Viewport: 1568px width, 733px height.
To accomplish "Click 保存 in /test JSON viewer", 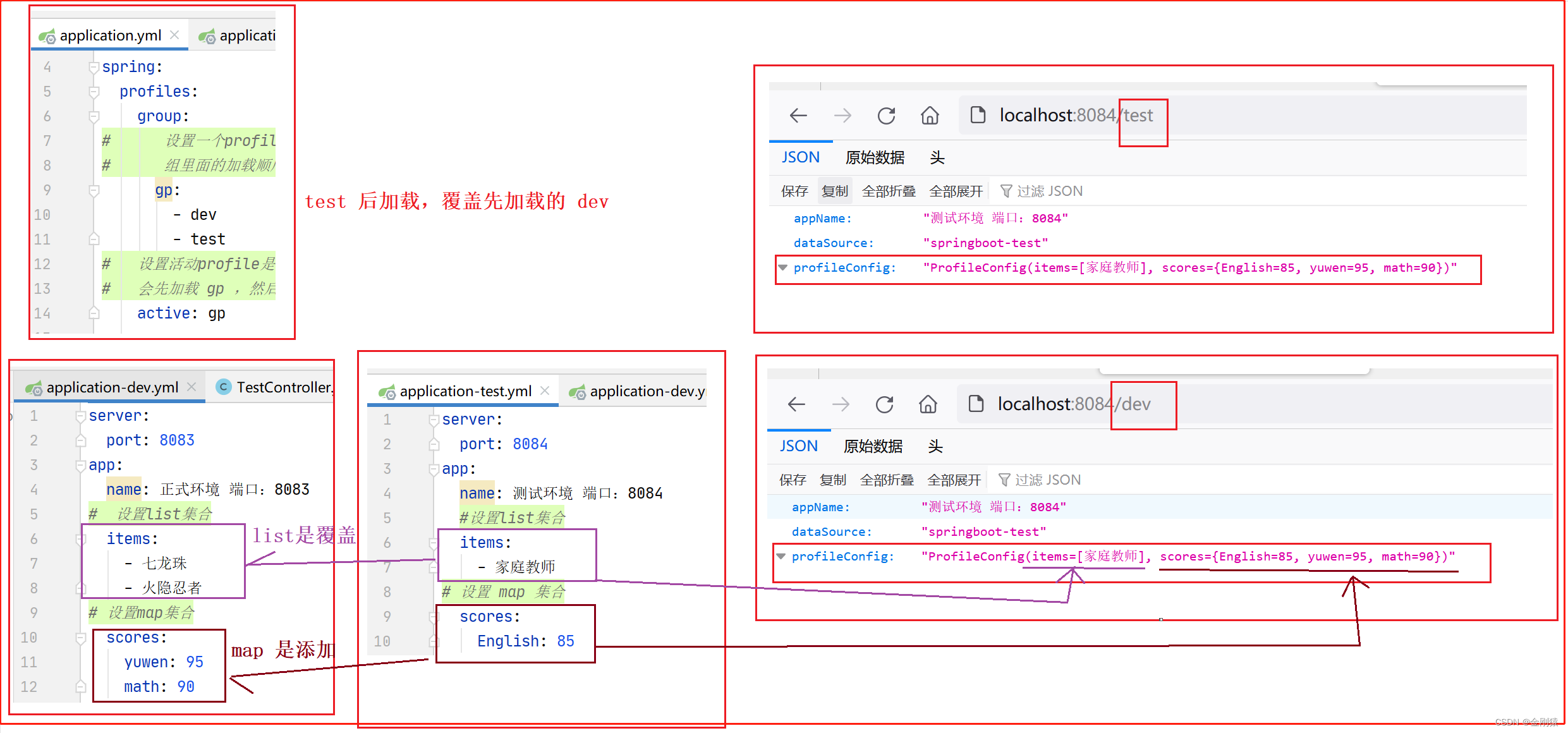I will coord(794,191).
